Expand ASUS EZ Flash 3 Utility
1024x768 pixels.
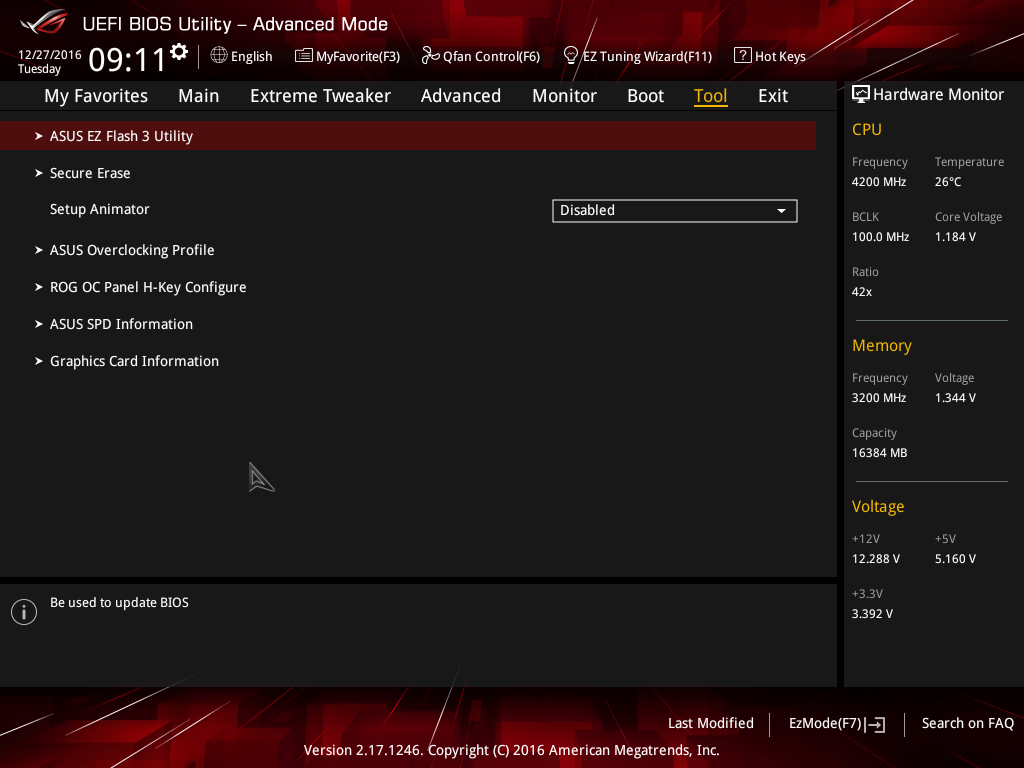408,136
